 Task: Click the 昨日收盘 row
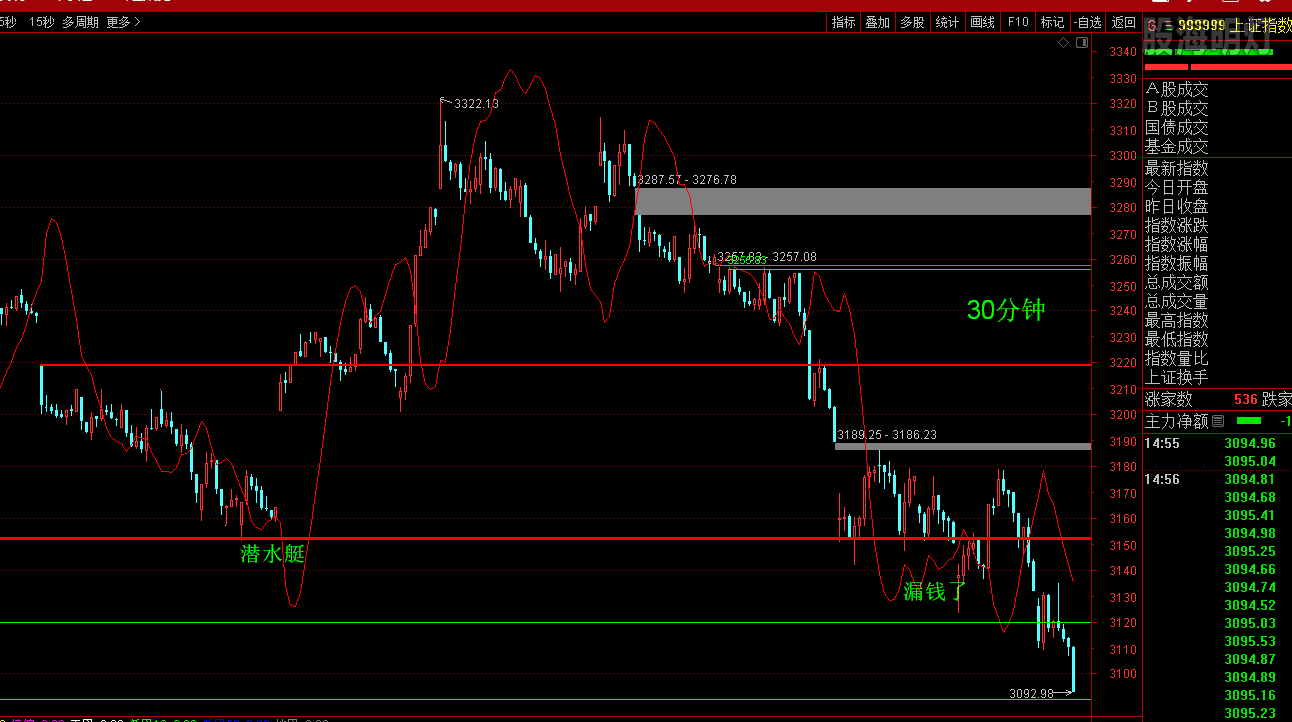point(1177,206)
